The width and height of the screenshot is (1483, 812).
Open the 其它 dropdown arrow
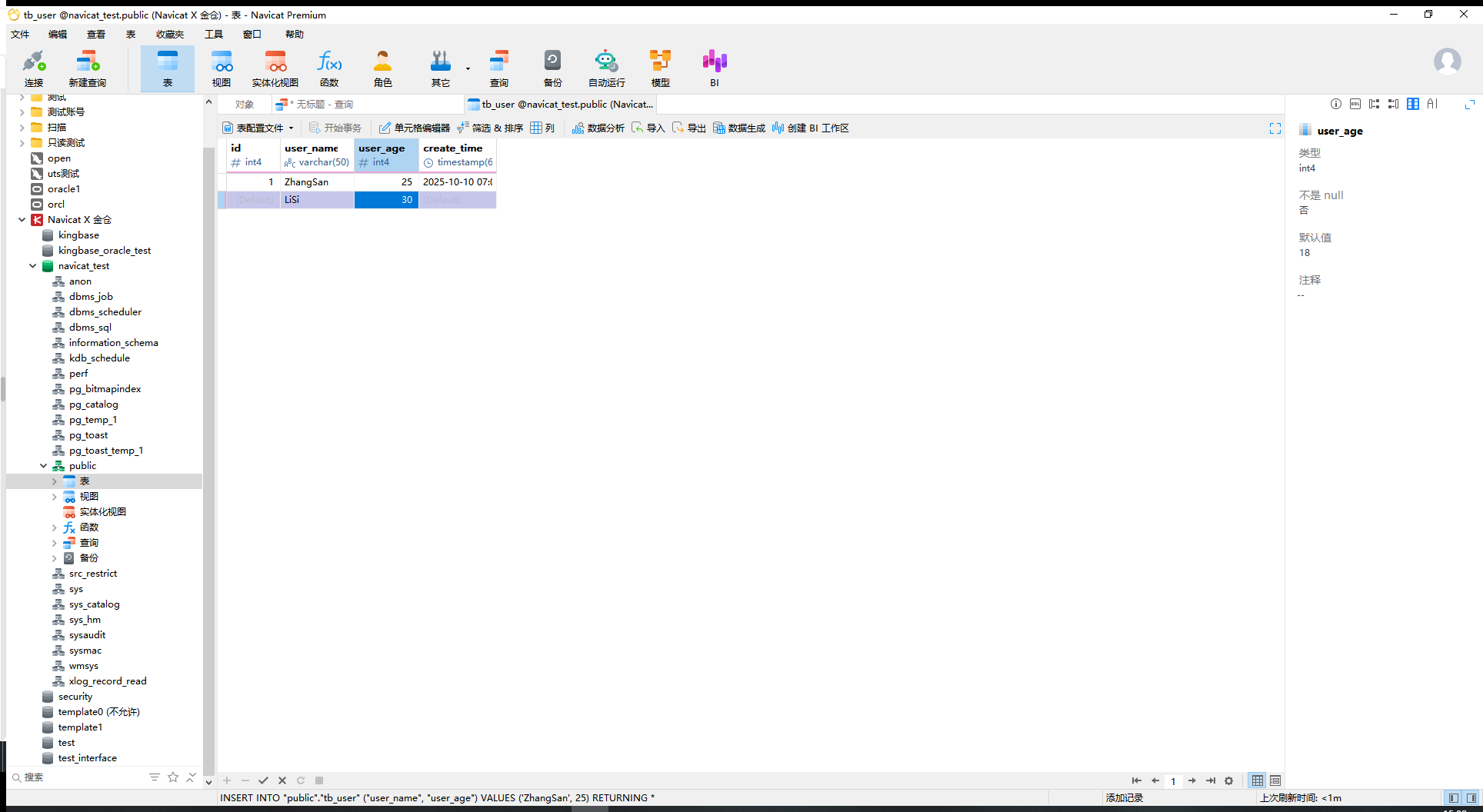click(468, 69)
